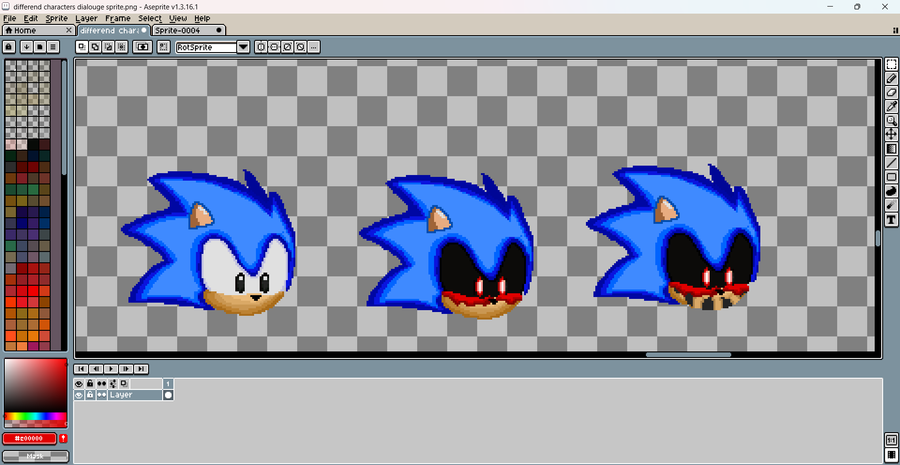
Task: Select the Eyedropper tool
Action: tap(891, 106)
